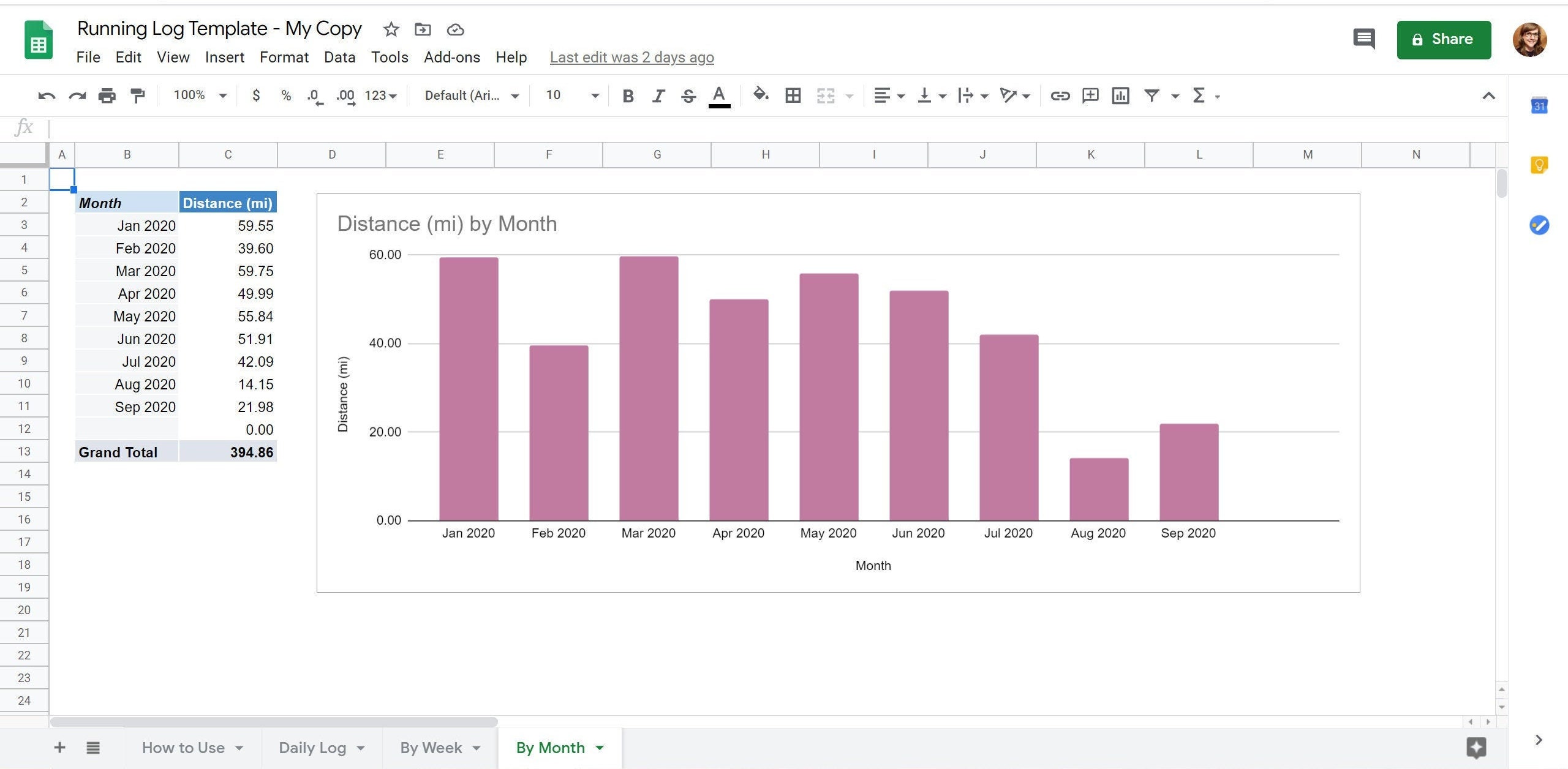The height and width of the screenshot is (769, 1568).
Task: Toggle bold formatting
Action: point(627,96)
